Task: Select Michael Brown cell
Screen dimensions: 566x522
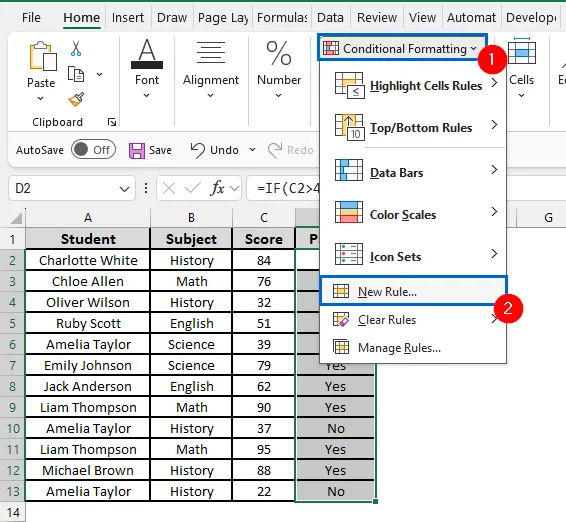Action: [88, 470]
